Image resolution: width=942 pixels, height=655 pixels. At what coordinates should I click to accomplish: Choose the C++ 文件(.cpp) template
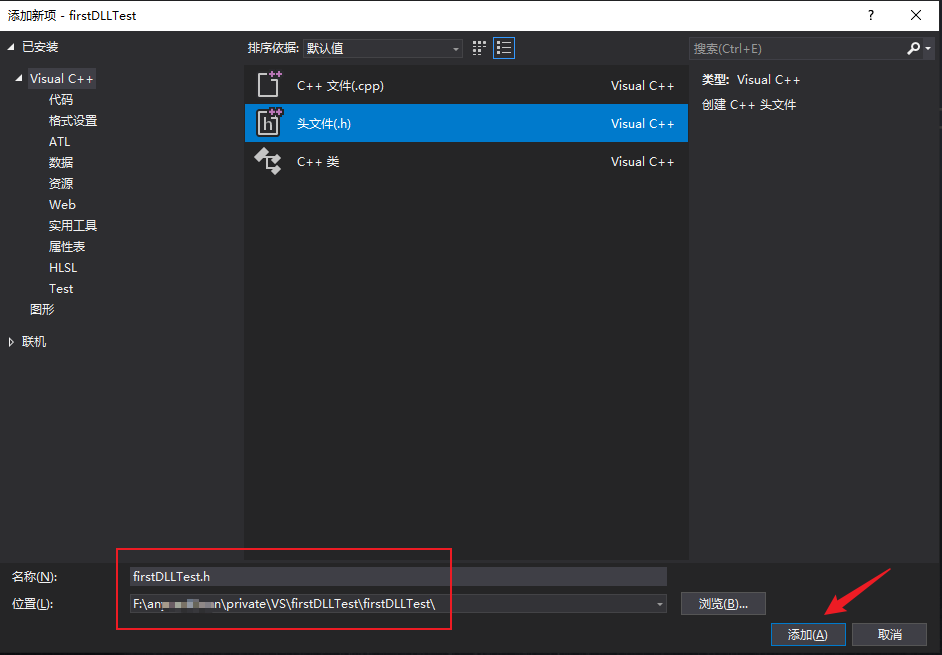coord(466,85)
